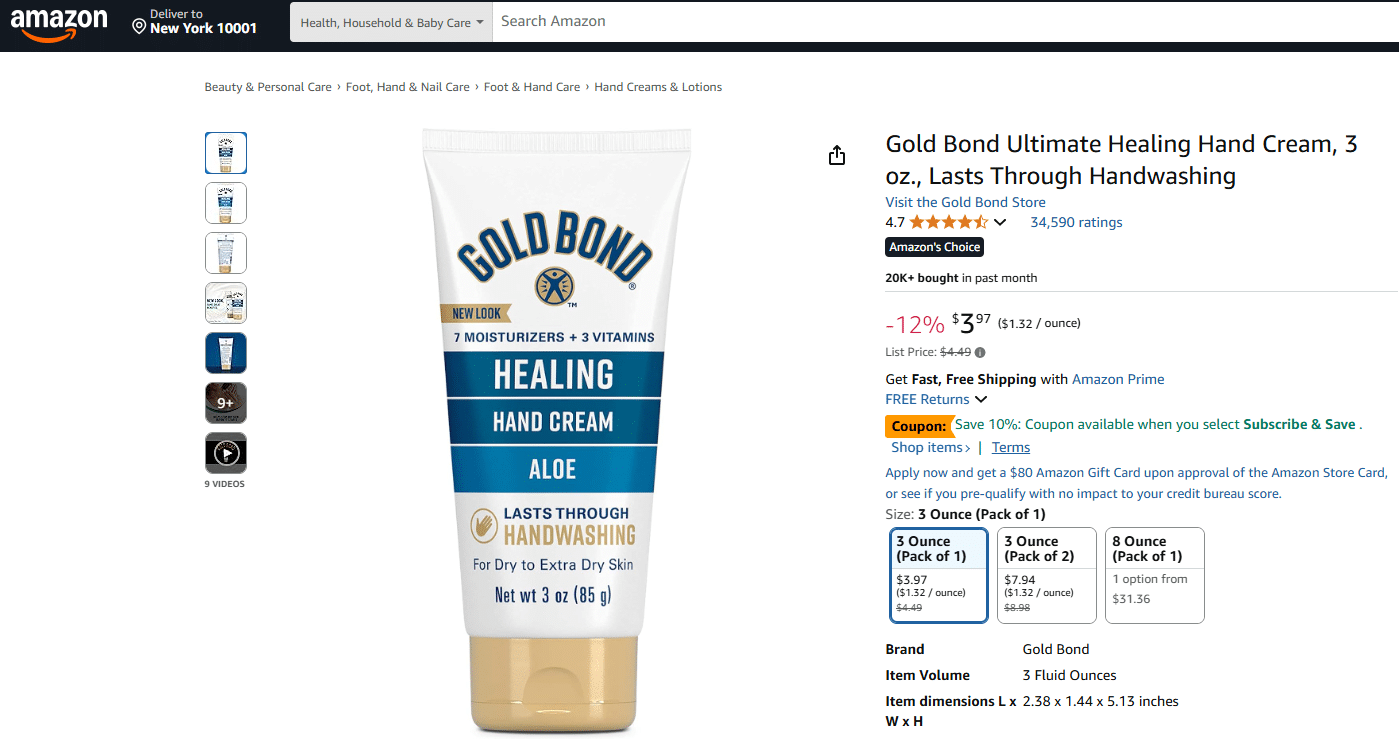Click the Amazon's Choice badge
Image resolution: width=1399 pixels, height=739 pixels.
935,247
